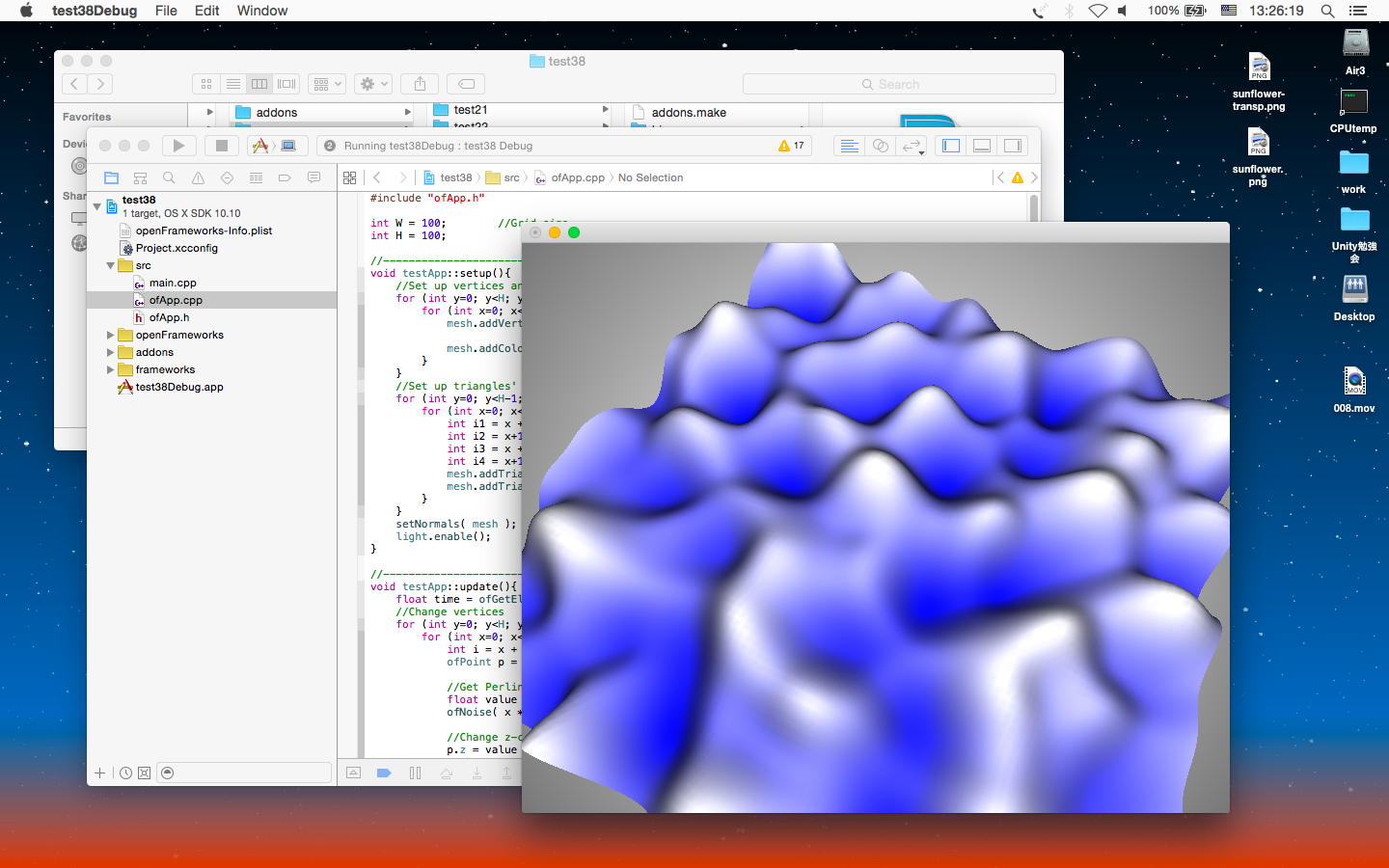Open the Edit menu
The height and width of the screenshot is (868, 1389).
(x=207, y=11)
